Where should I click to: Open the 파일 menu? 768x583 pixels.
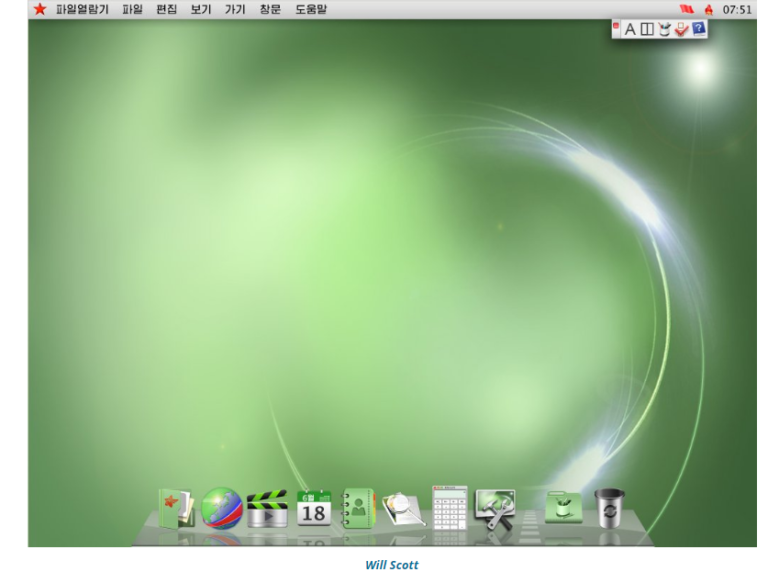(132, 9)
